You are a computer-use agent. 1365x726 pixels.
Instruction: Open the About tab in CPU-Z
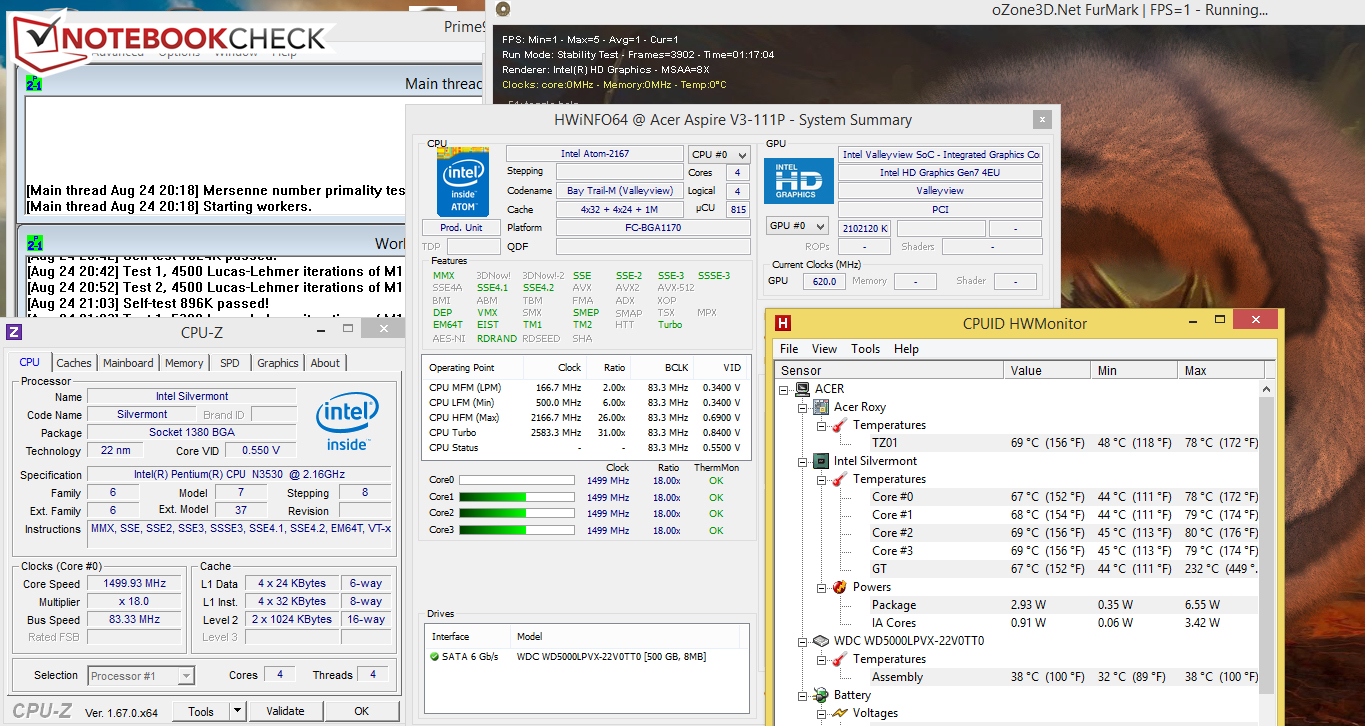325,363
